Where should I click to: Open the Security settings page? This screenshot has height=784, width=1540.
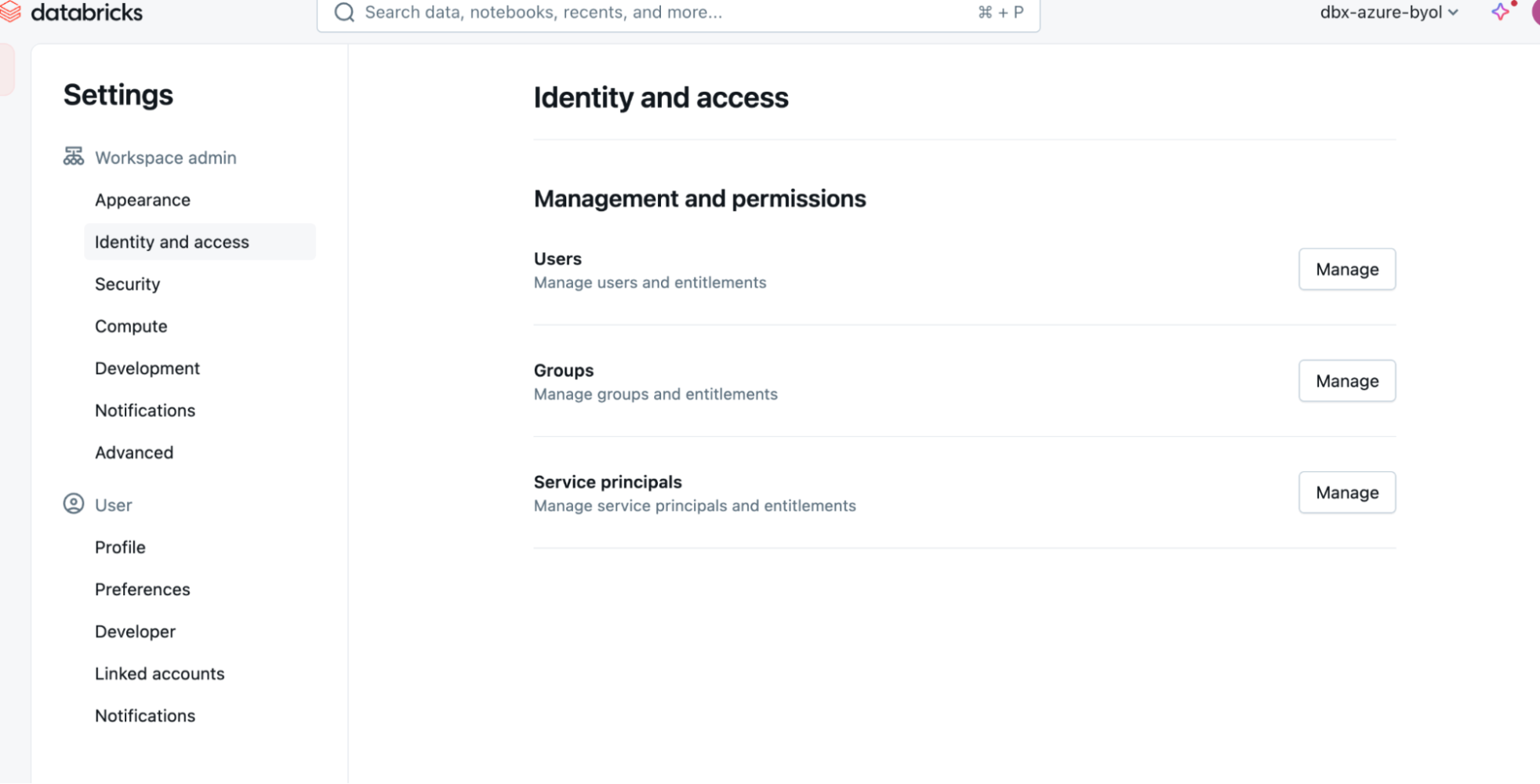127,284
